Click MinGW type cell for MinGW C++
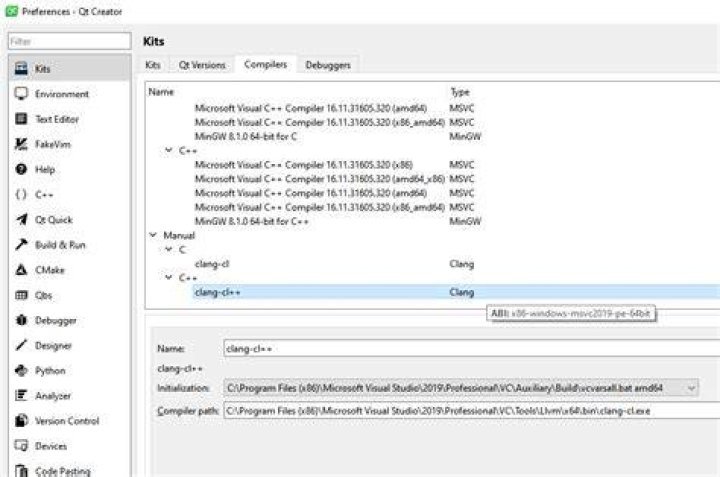 pos(465,221)
